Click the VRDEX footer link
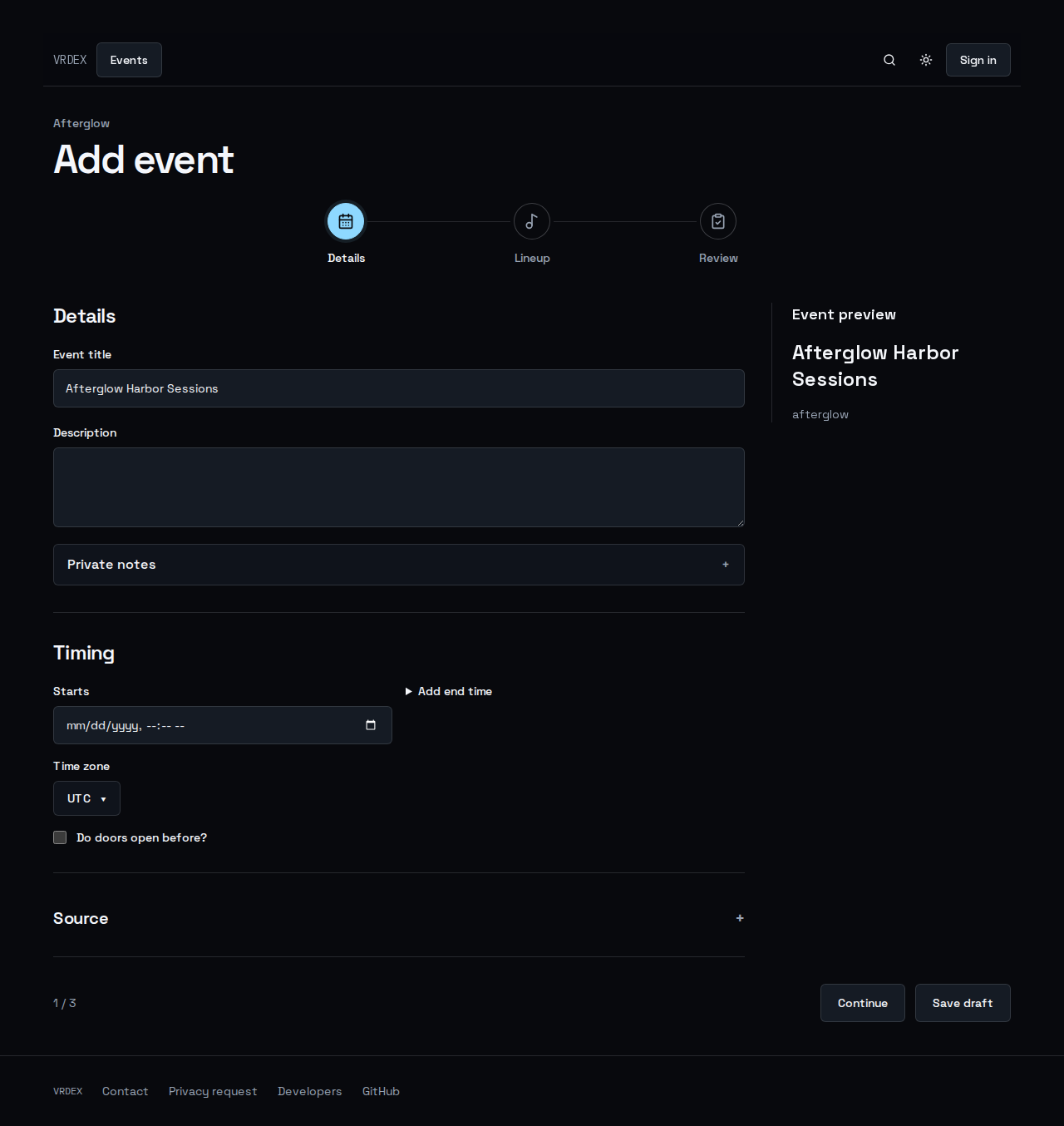The height and width of the screenshot is (1126, 1064). pos(68,1091)
